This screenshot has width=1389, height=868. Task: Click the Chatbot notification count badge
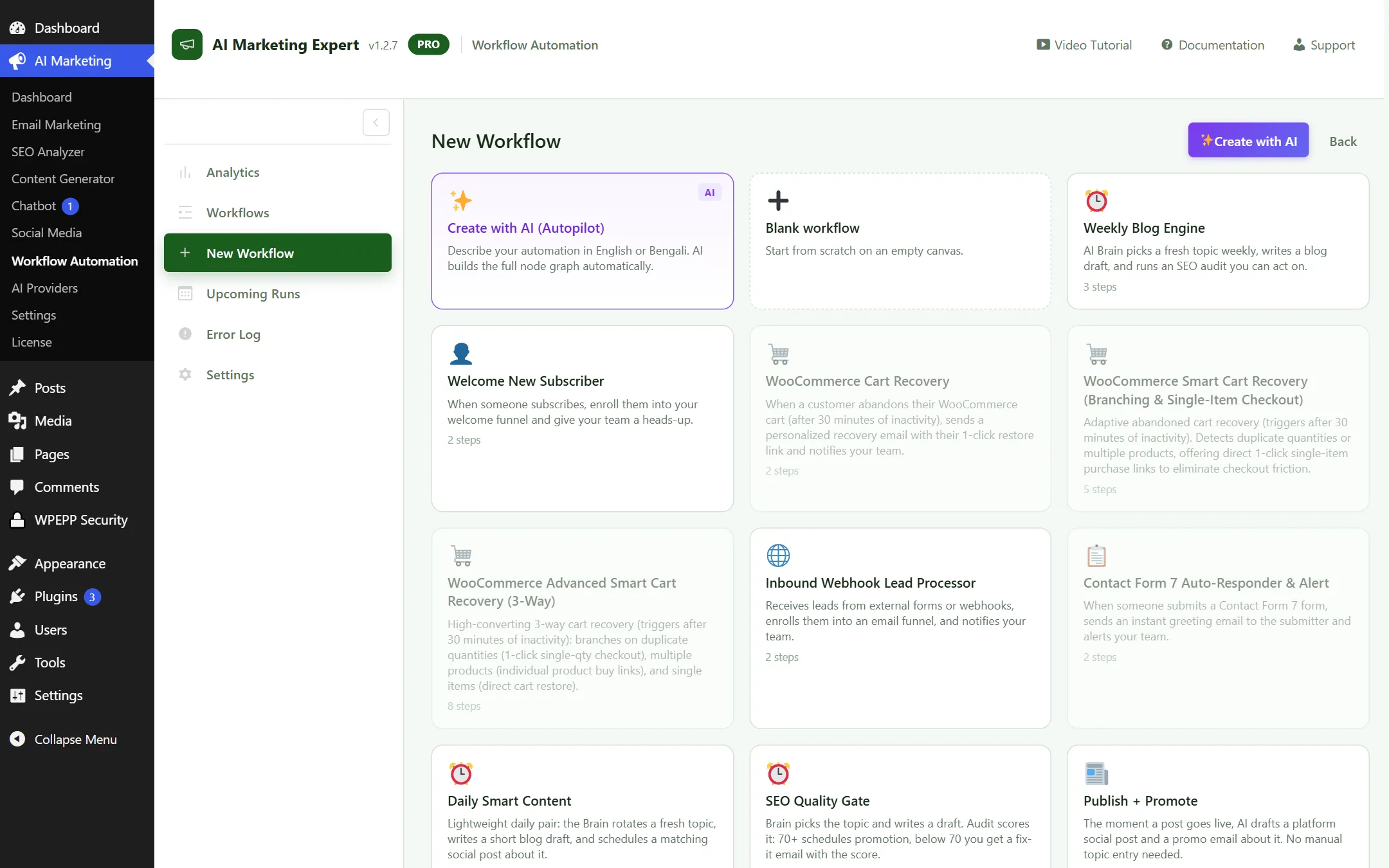pos(70,206)
